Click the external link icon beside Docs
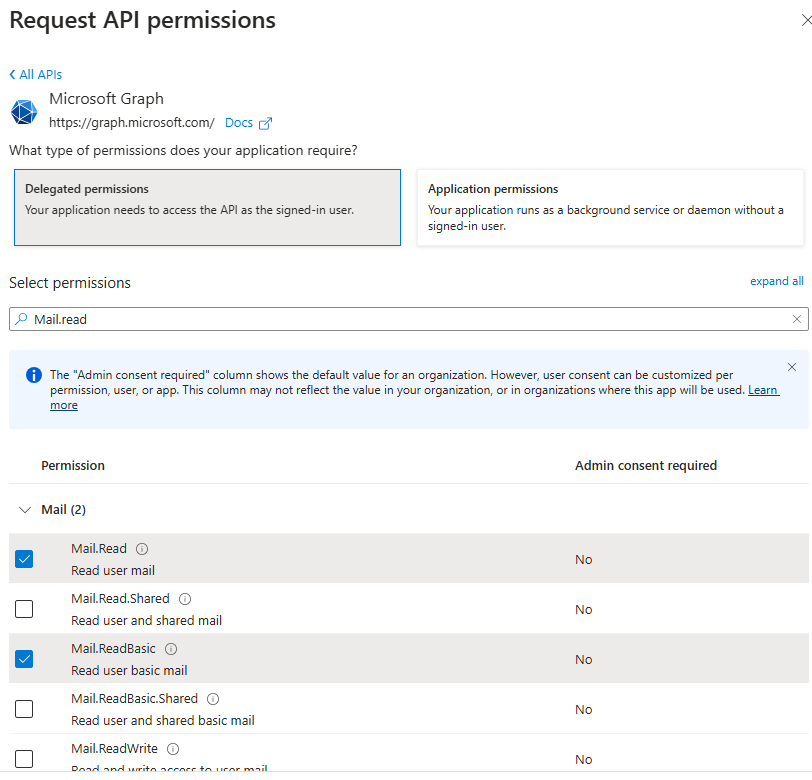Viewport: 812px width, 780px height. pos(265,123)
